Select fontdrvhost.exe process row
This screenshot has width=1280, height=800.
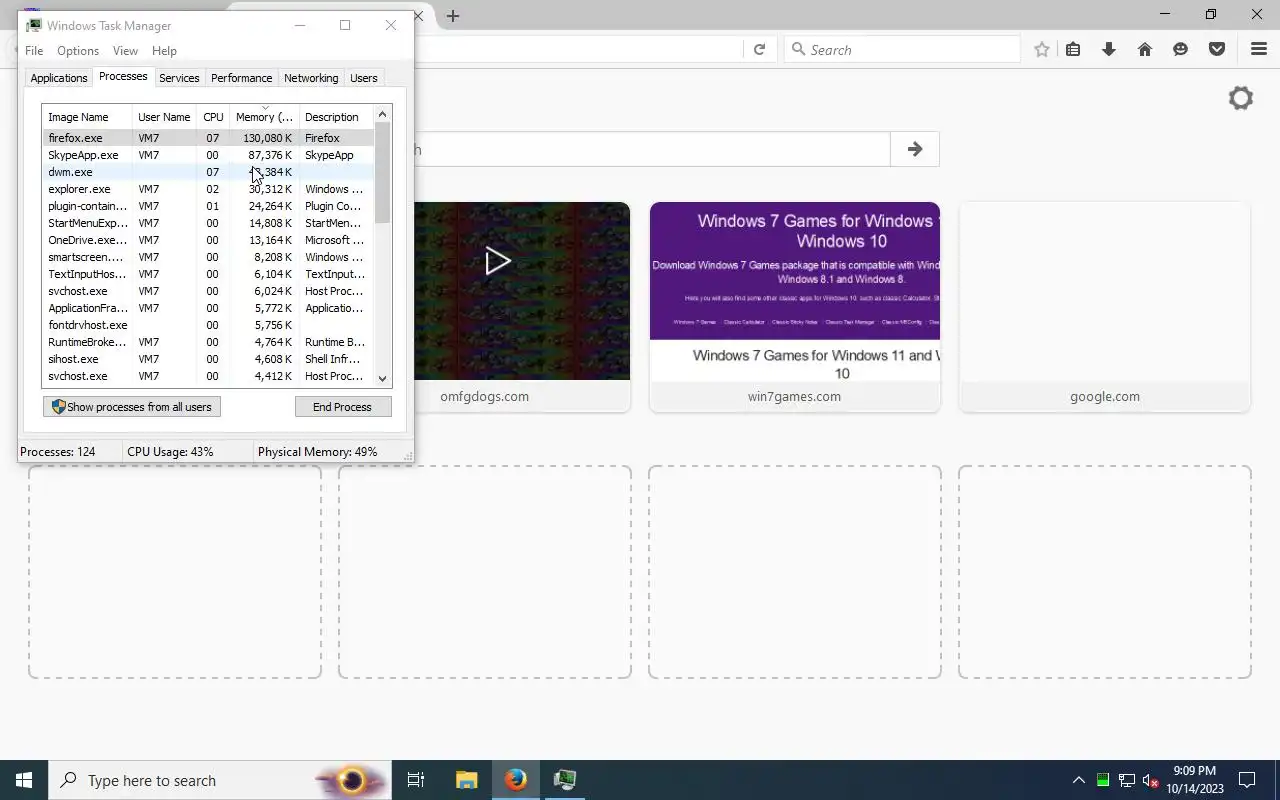(208, 325)
